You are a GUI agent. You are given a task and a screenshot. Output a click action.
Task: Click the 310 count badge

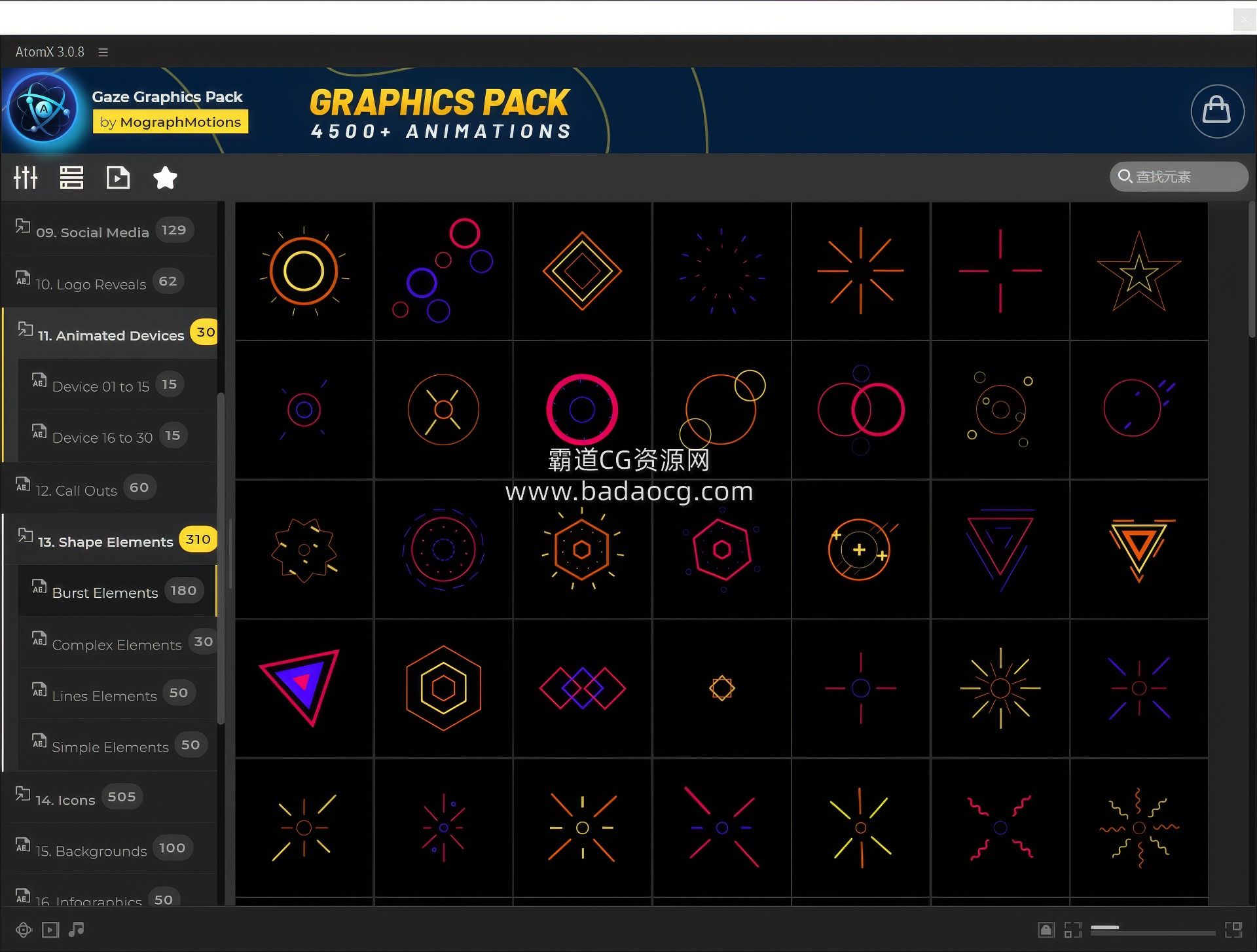coord(198,539)
